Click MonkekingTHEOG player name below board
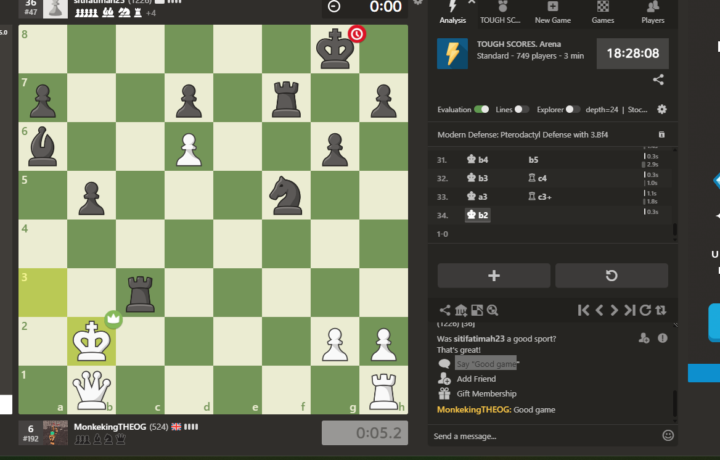The image size is (720, 460). click(x=110, y=426)
